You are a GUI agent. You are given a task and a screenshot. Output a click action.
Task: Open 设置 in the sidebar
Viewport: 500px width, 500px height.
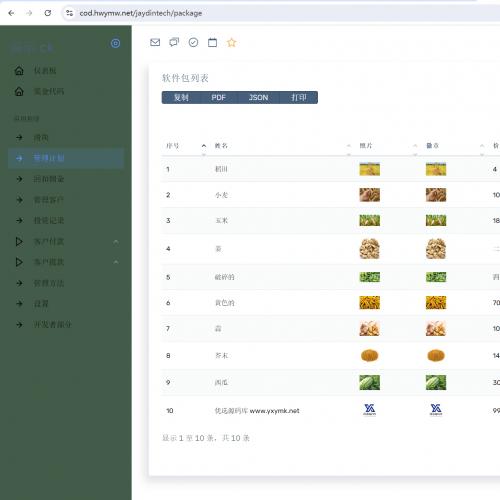click(x=41, y=304)
